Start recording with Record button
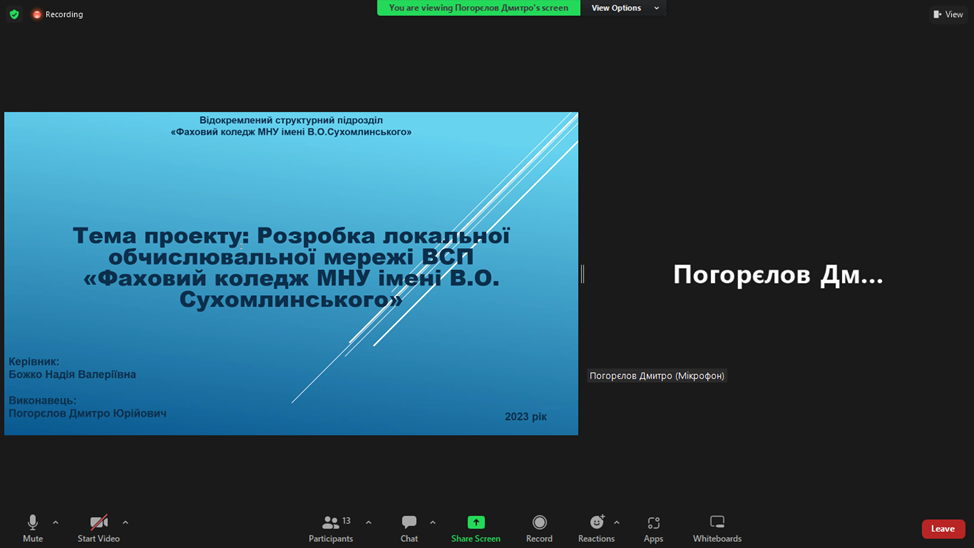This screenshot has height=548, width=974. (x=539, y=529)
